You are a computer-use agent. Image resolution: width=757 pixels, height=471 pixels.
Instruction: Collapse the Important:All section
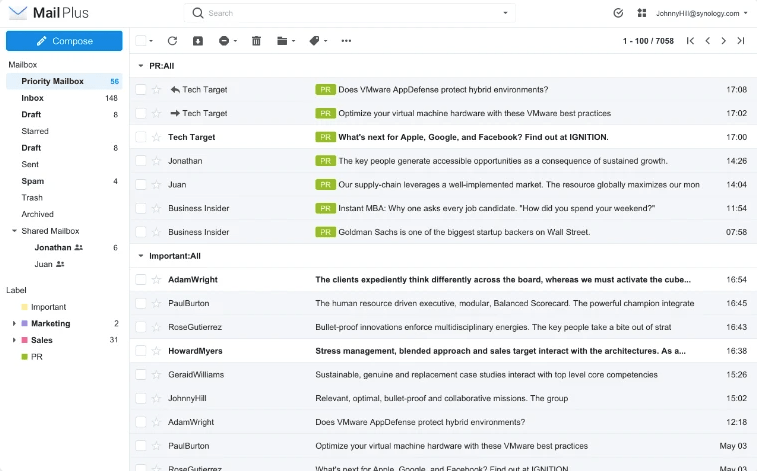pyautogui.click(x=140, y=256)
